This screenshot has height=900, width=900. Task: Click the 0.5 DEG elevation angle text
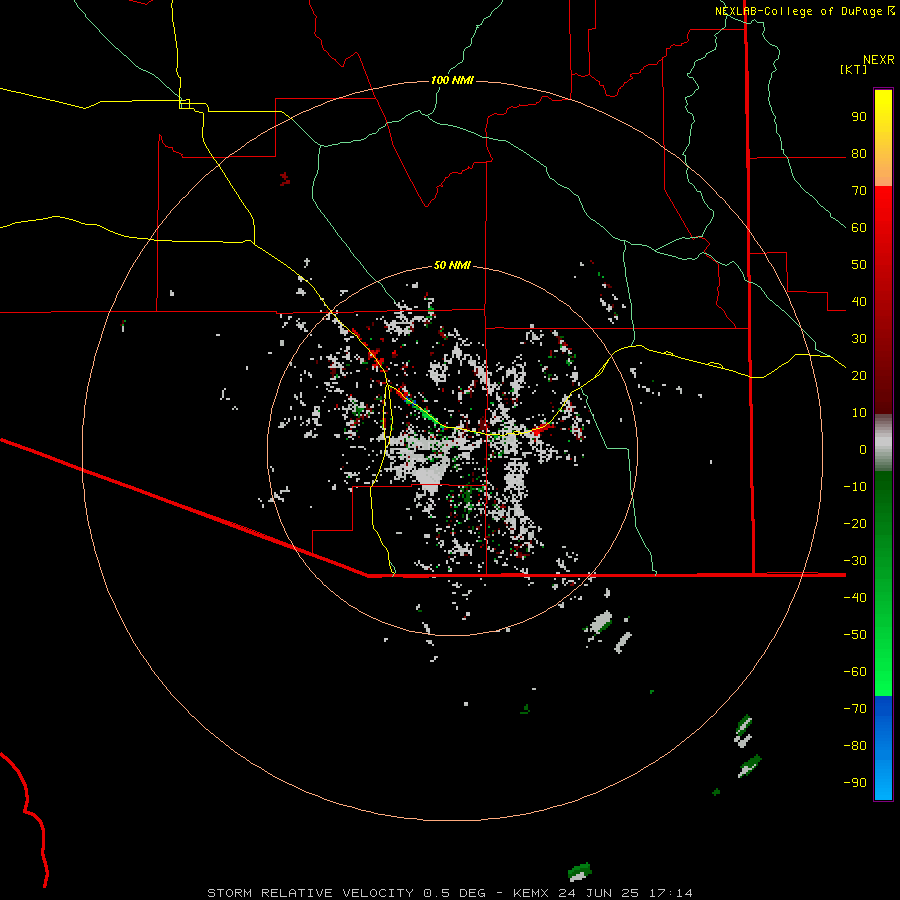(455, 893)
